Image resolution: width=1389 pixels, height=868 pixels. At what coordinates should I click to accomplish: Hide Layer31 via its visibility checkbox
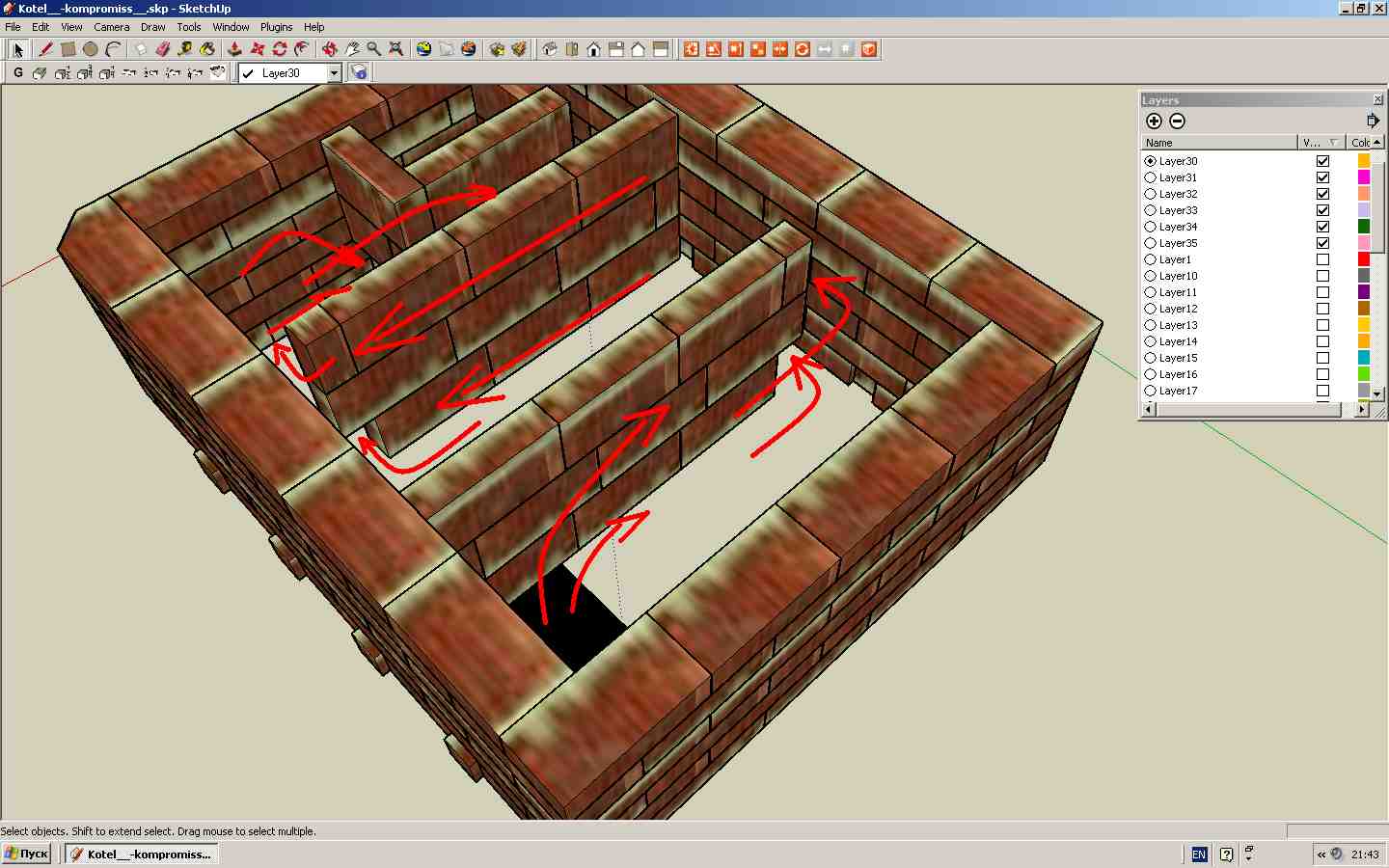coord(1322,177)
